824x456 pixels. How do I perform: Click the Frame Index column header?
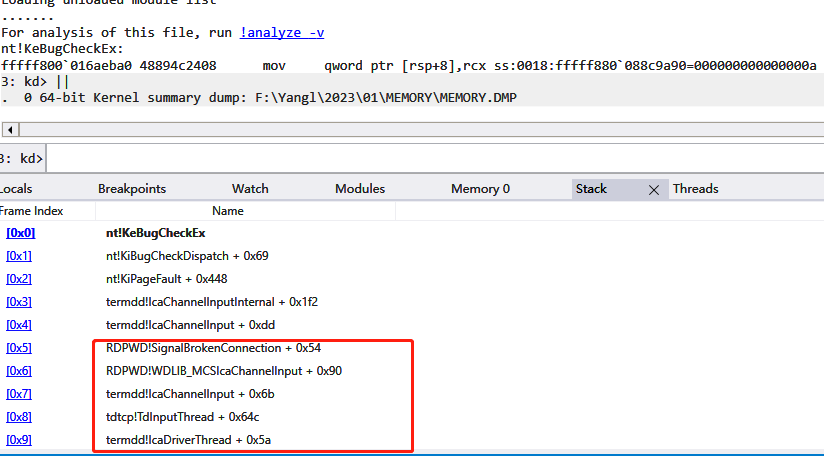(31, 211)
